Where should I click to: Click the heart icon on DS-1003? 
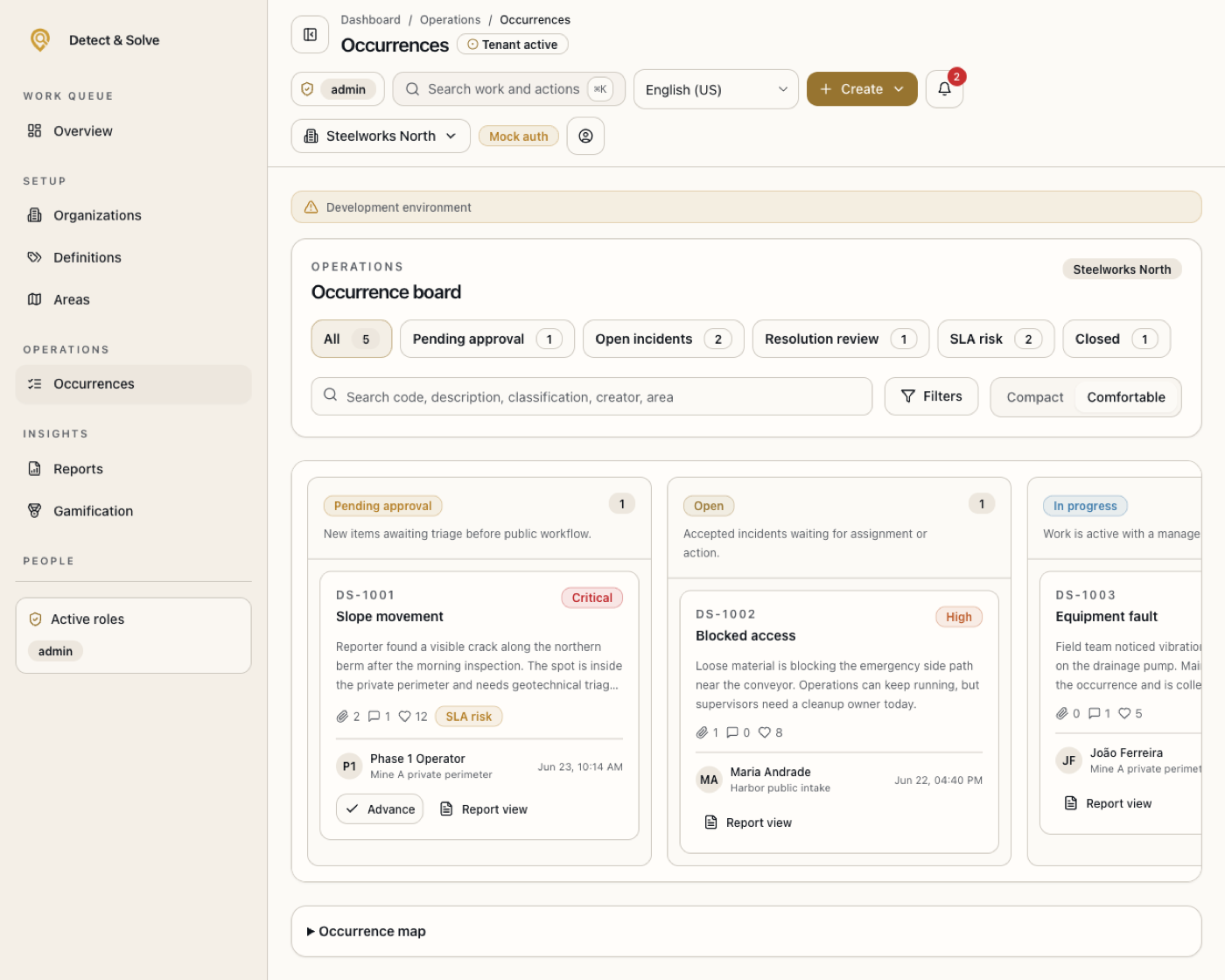click(1124, 713)
